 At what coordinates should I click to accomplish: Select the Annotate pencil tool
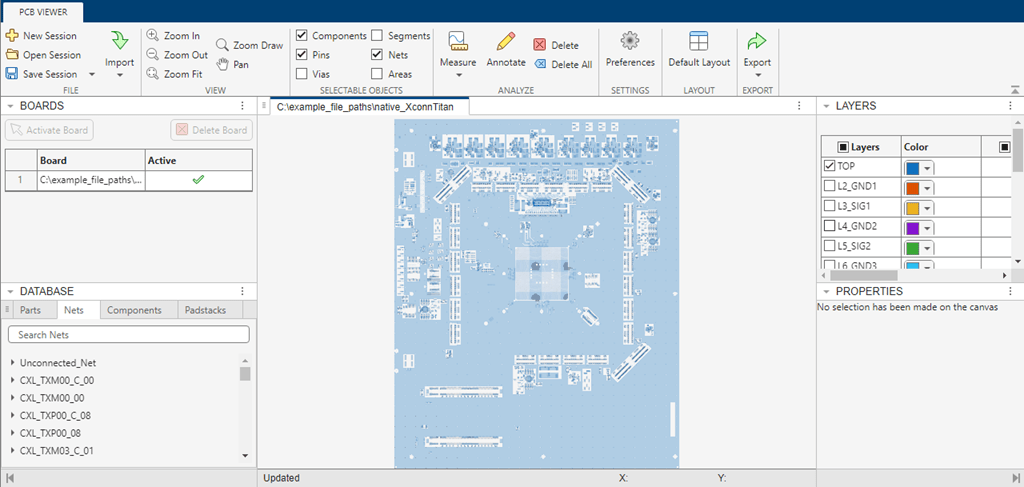click(506, 41)
